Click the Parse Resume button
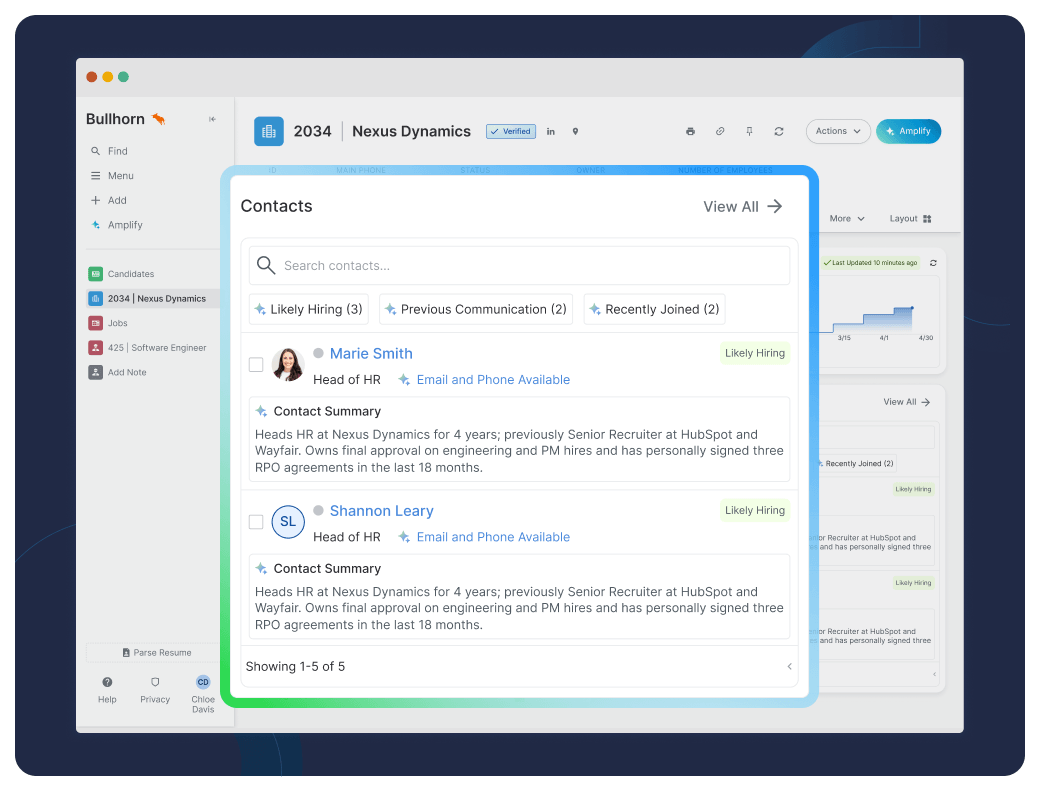Image resolution: width=1040 pixels, height=790 pixels. point(157,653)
